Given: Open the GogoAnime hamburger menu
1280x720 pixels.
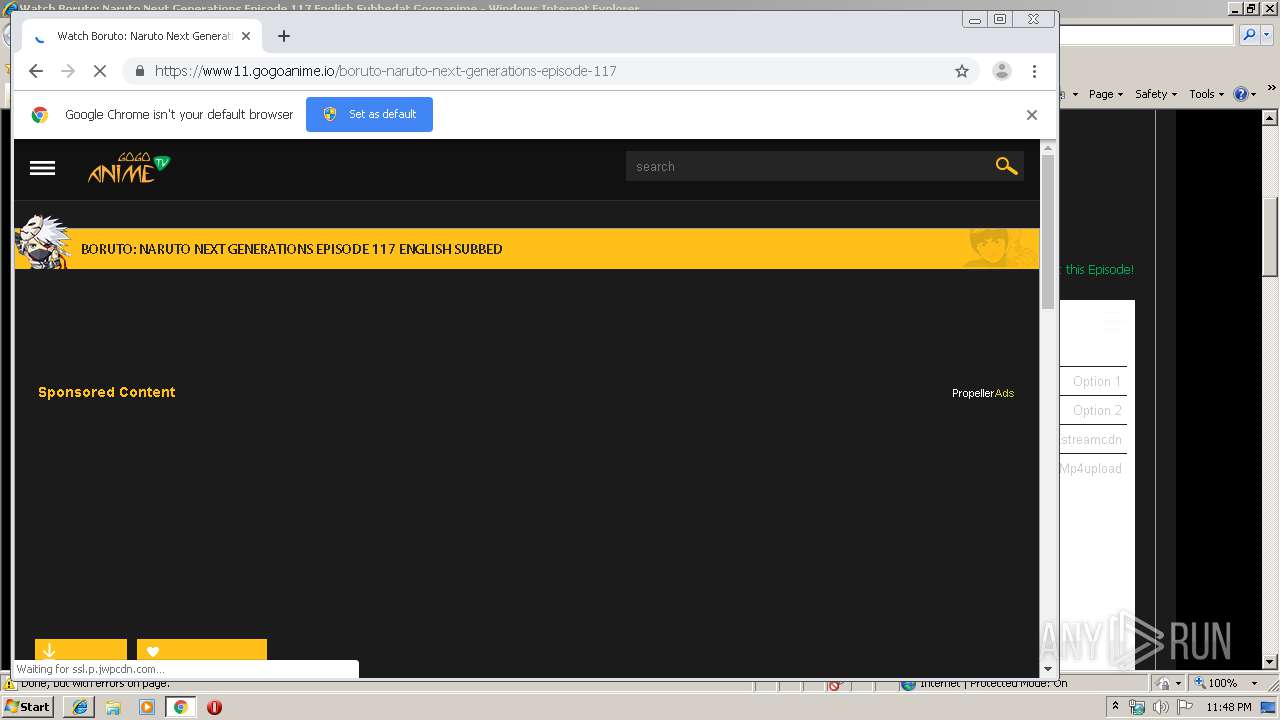Looking at the screenshot, I should click(x=42, y=168).
